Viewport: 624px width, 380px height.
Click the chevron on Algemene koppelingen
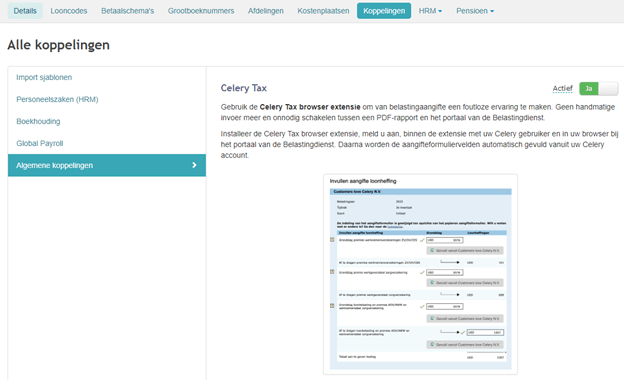pos(194,165)
